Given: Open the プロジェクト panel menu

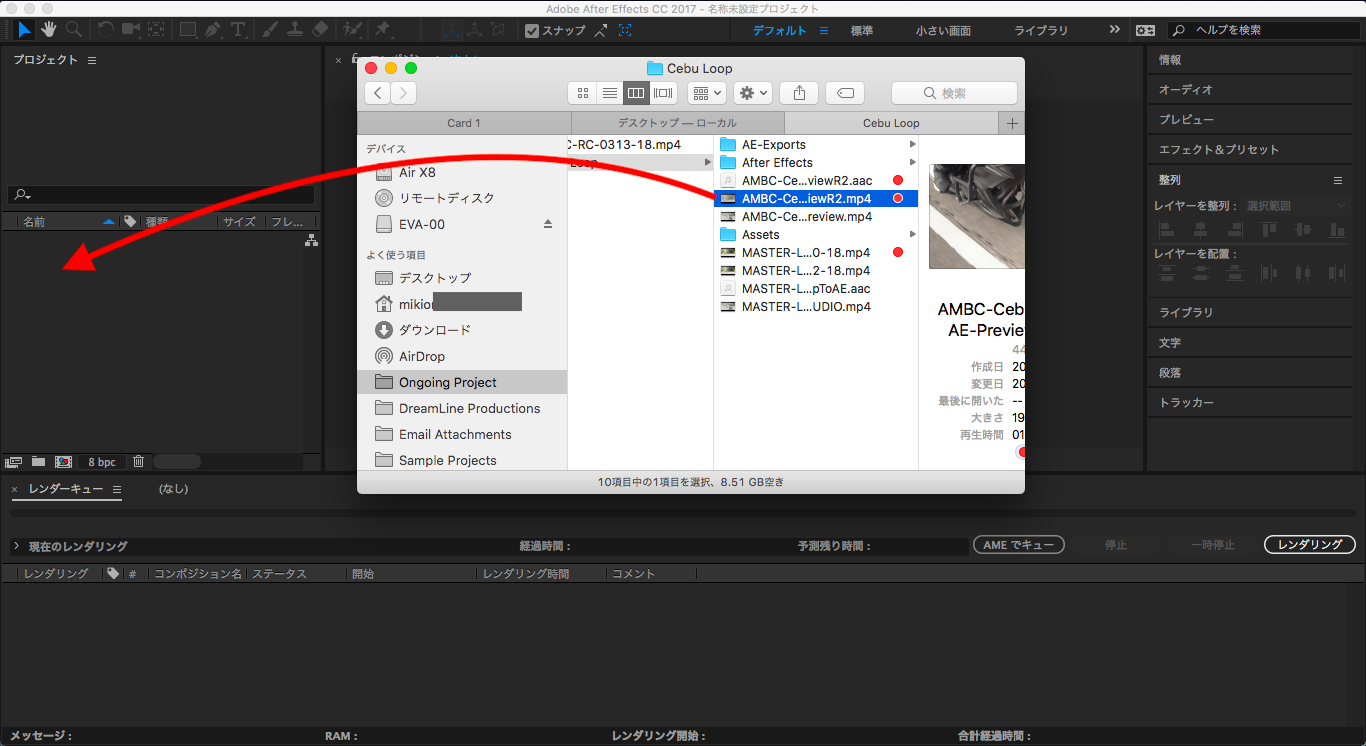Looking at the screenshot, I should (92, 60).
